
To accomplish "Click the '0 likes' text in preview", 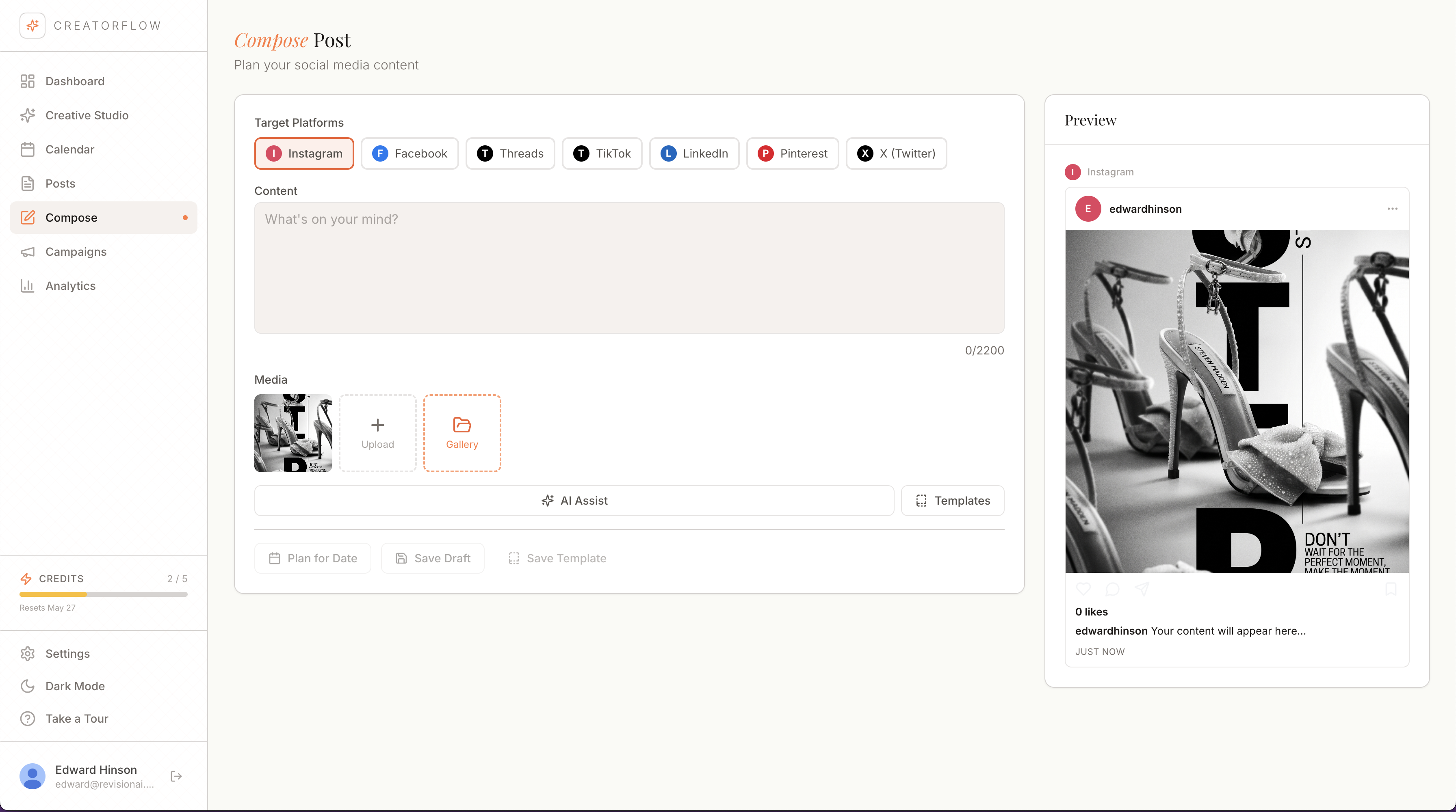I will point(1092,611).
